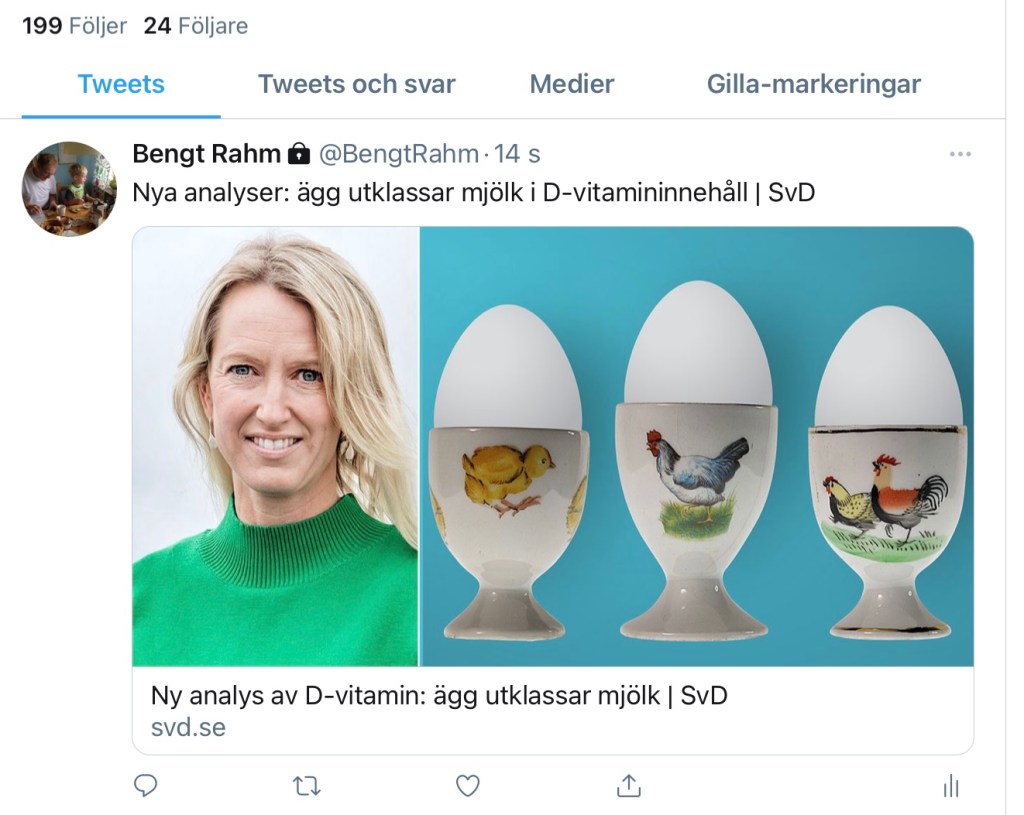1024x815 pixels.
Task: Show the 24 Följare list
Action: 196,26
